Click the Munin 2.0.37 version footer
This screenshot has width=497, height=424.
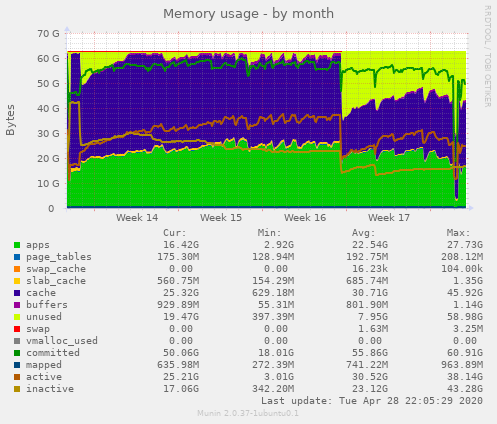[248, 414]
